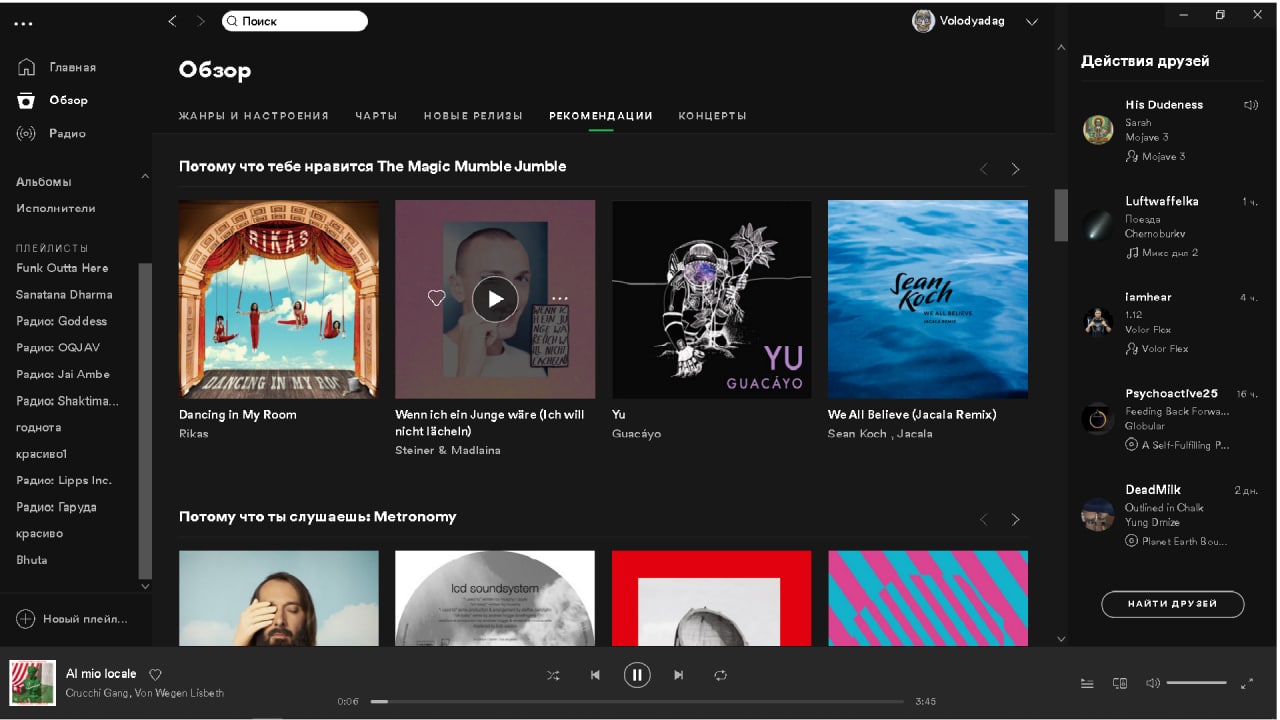Open Исполнители in library
Screen dimensions: 1280x720
pyautogui.click(x=56, y=208)
